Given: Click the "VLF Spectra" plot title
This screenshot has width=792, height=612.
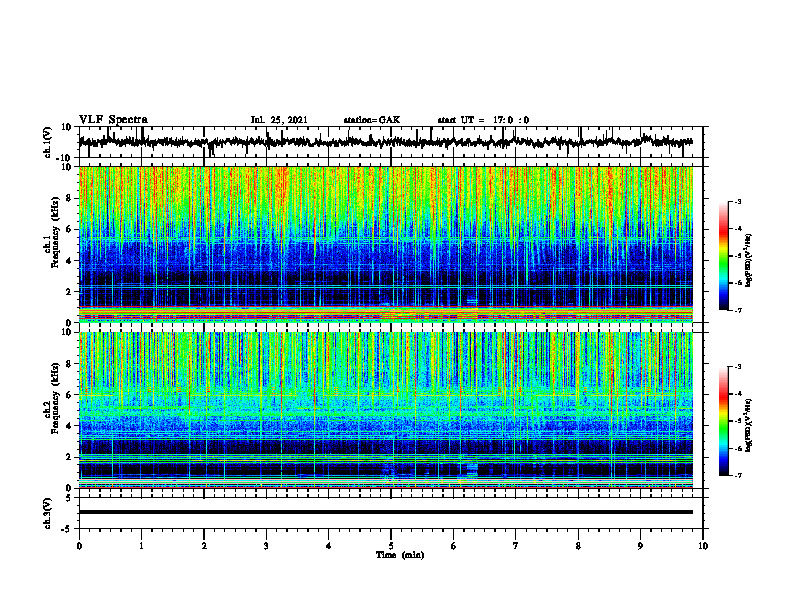Looking at the screenshot, I should coord(113,120).
